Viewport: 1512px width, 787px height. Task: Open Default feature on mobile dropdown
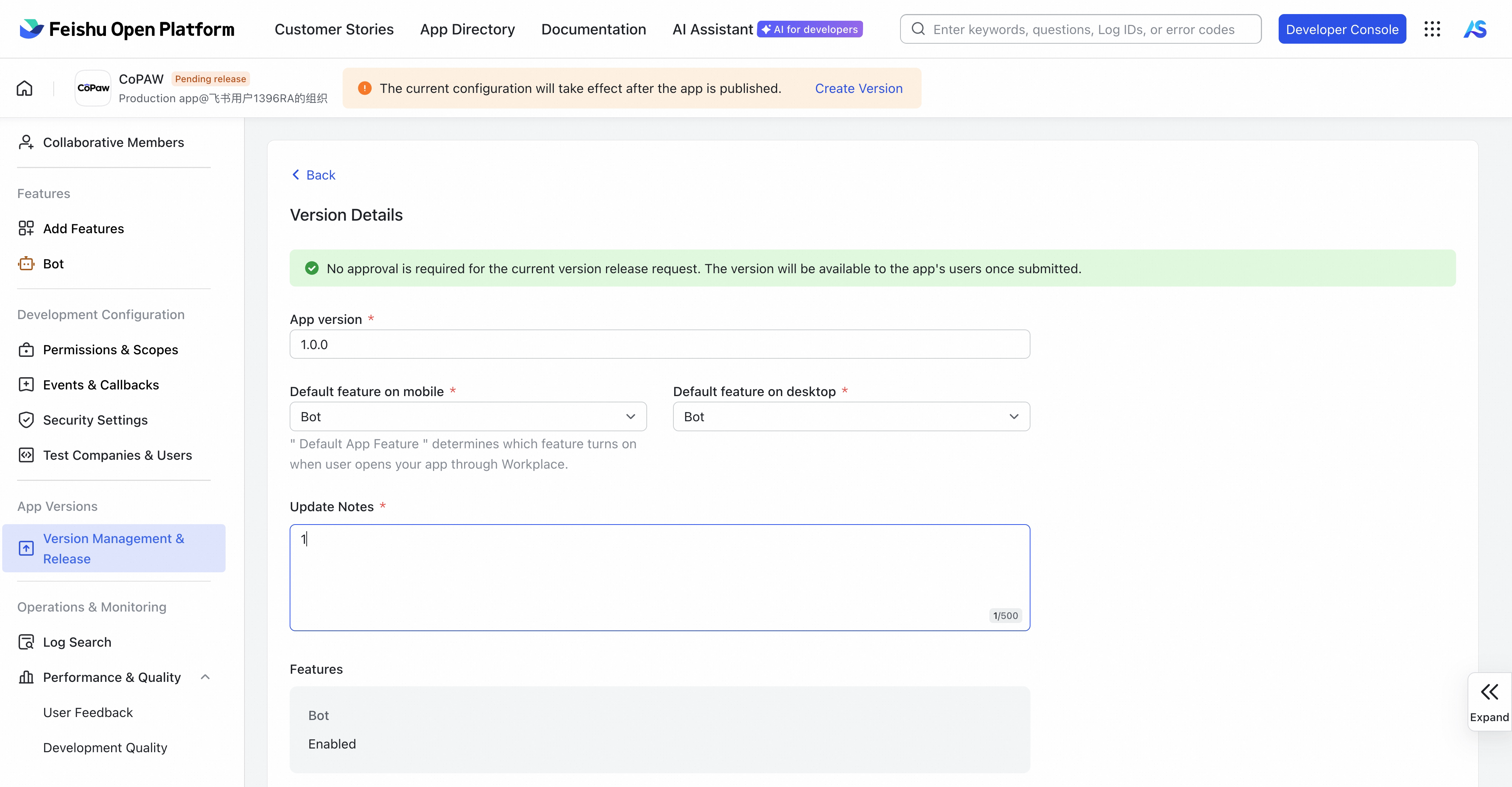(x=468, y=417)
